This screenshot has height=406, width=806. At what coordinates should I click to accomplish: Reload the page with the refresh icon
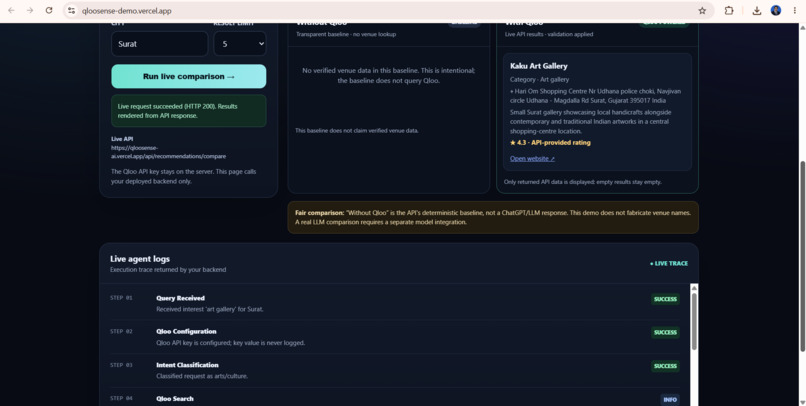tap(49, 10)
